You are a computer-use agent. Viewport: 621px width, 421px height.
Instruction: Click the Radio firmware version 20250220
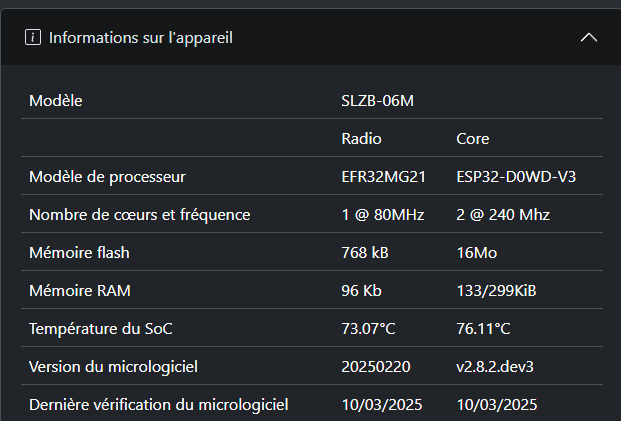click(x=376, y=367)
